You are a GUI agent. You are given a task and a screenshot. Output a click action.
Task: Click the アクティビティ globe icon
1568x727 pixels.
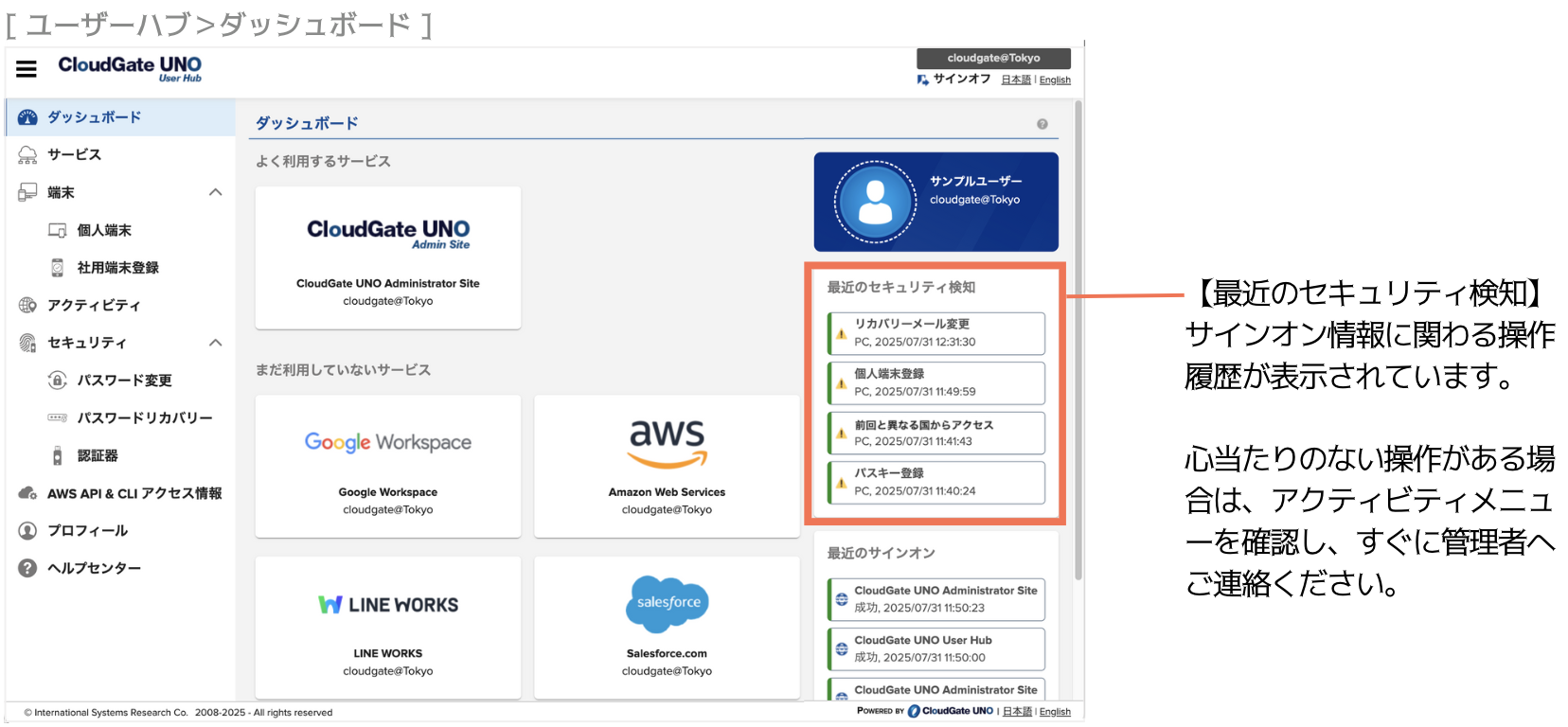point(27,305)
